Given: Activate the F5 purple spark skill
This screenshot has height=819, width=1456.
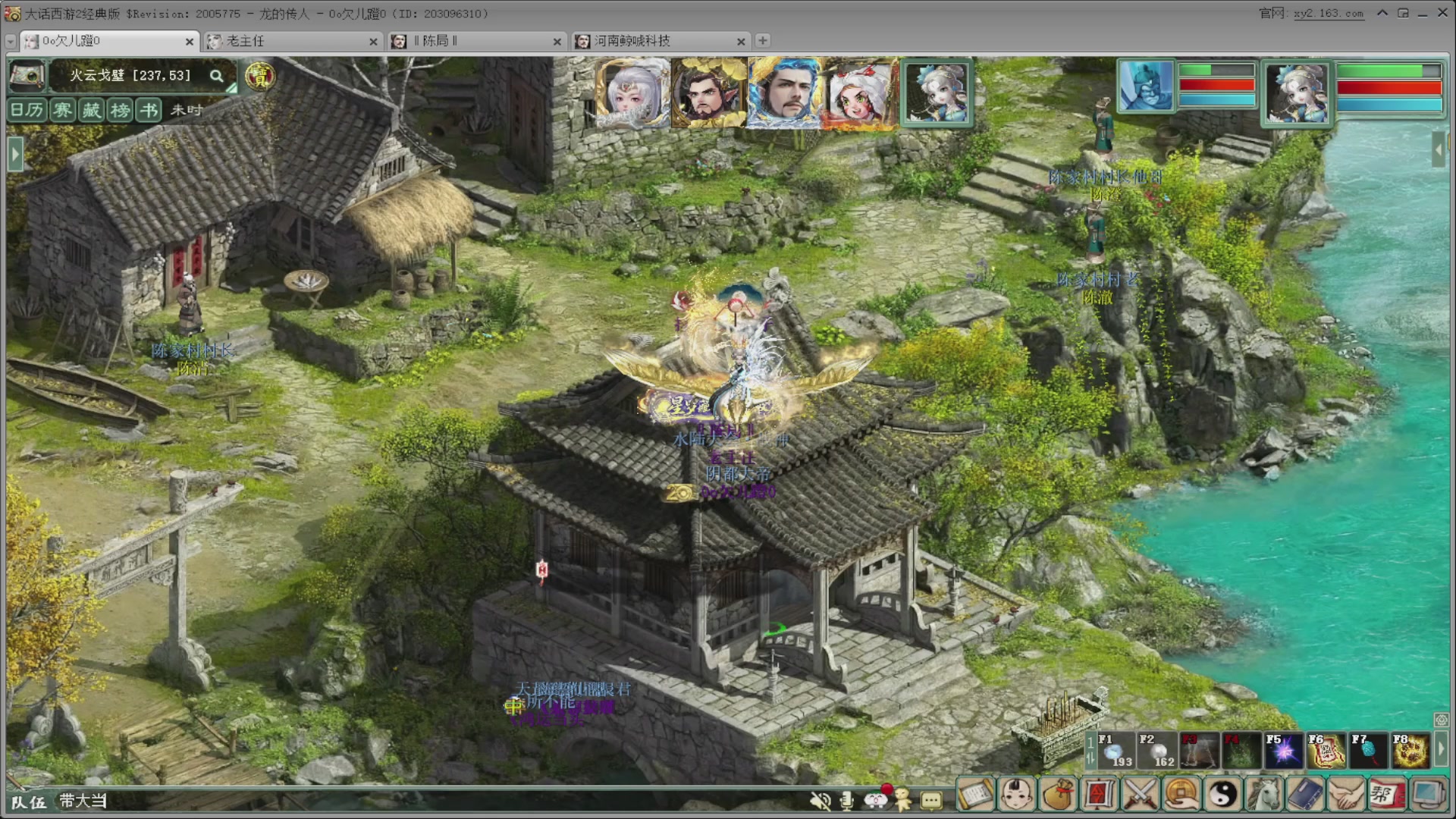Looking at the screenshot, I should pos(1283,750).
